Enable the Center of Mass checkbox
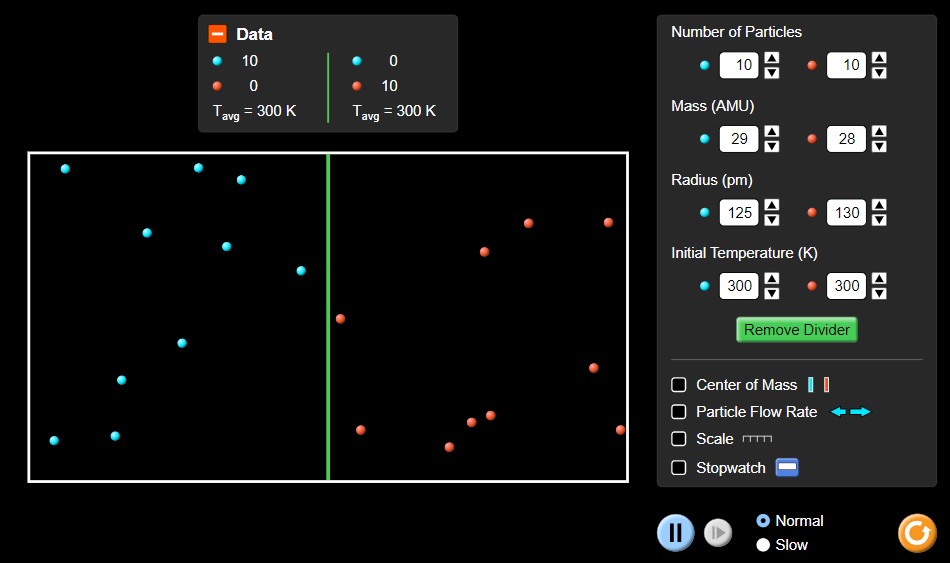The width and height of the screenshot is (950, 563). pos(679,385)
